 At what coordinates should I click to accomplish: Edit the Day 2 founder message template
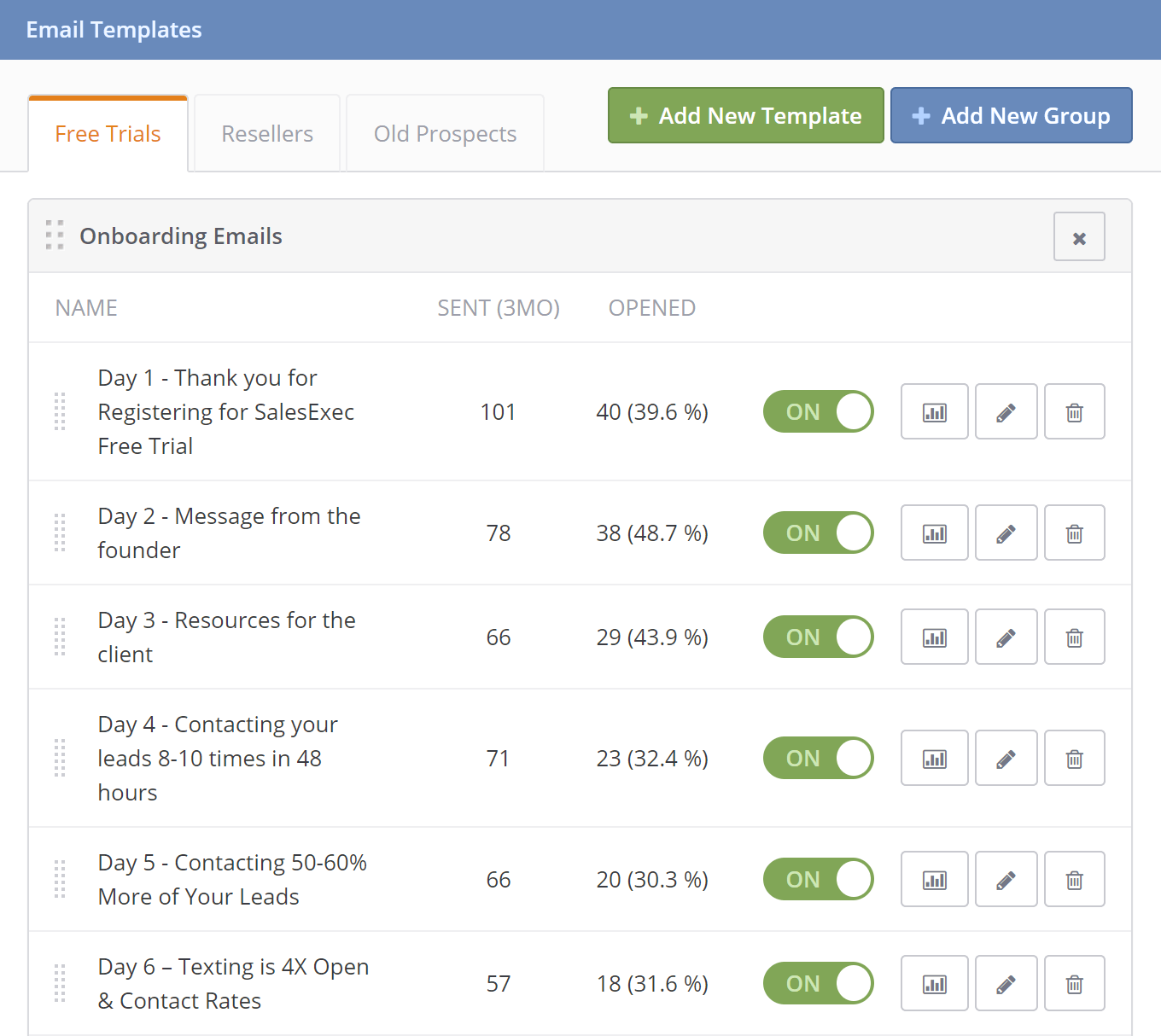tap(1006, 533)
